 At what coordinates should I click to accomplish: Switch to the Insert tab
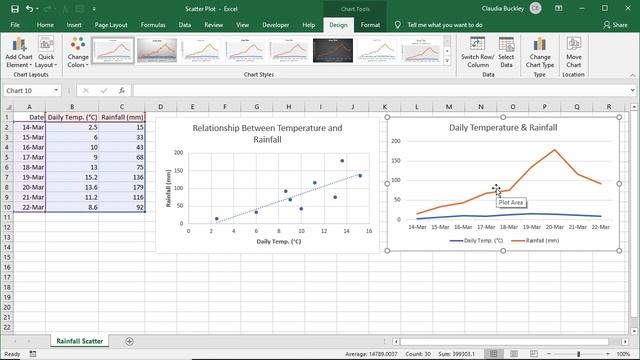74,25
